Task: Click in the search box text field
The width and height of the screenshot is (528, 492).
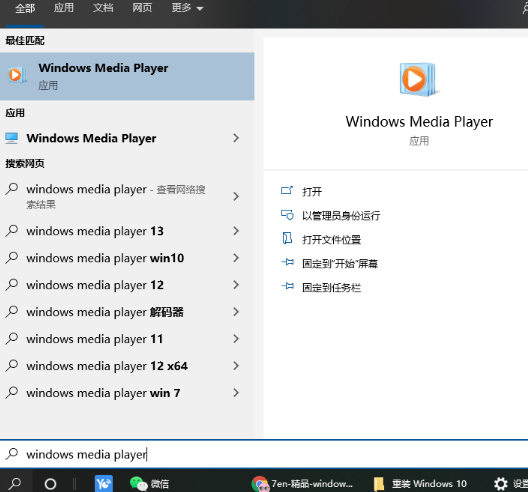Action: pyautogui.click(x=264, y=454)
